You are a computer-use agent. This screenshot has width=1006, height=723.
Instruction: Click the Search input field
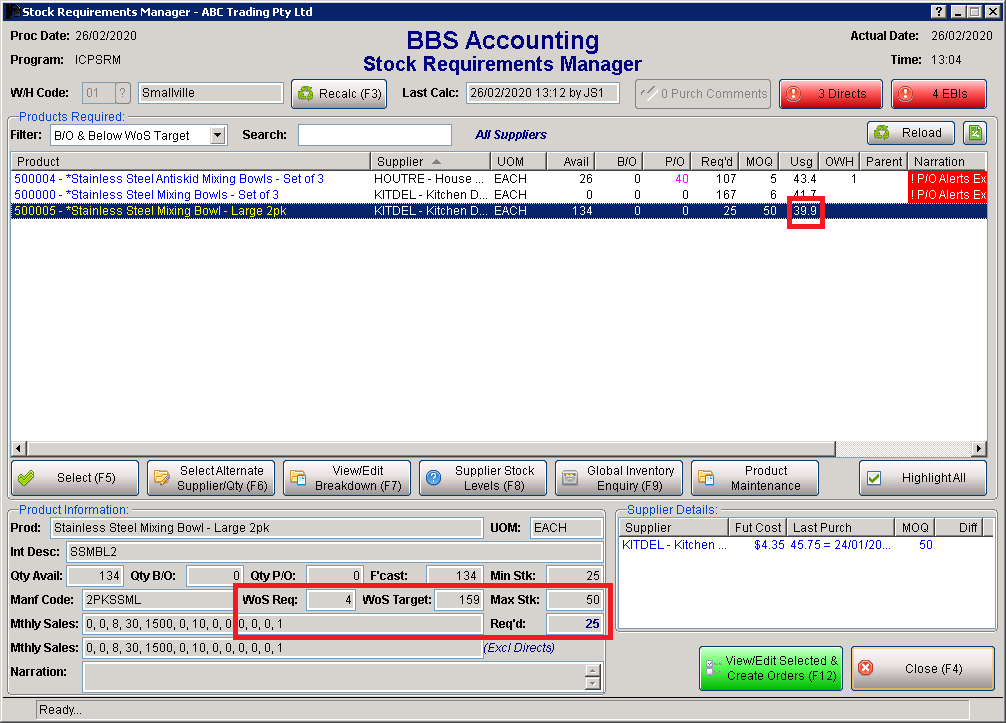tap(374, 135)
